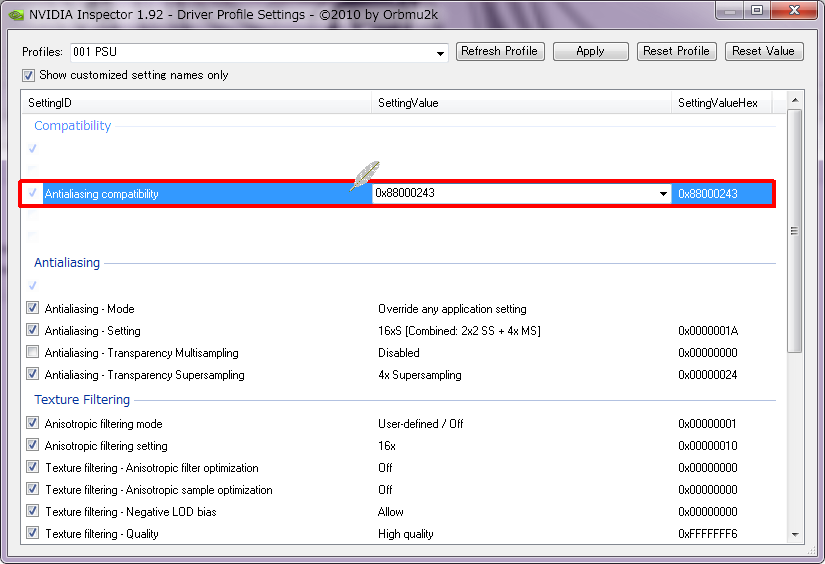Select the Antialiasing - Setting row label

pyautogui.click(x=93, y=331)
